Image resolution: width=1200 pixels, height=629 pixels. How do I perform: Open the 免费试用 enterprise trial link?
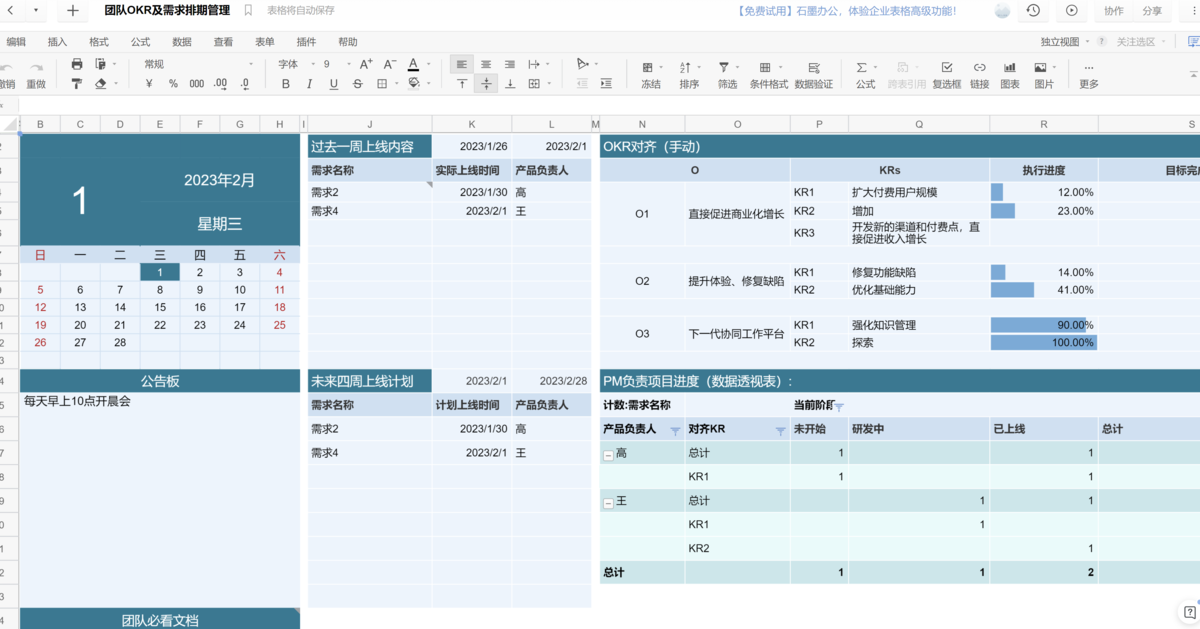tap(845, 11)
